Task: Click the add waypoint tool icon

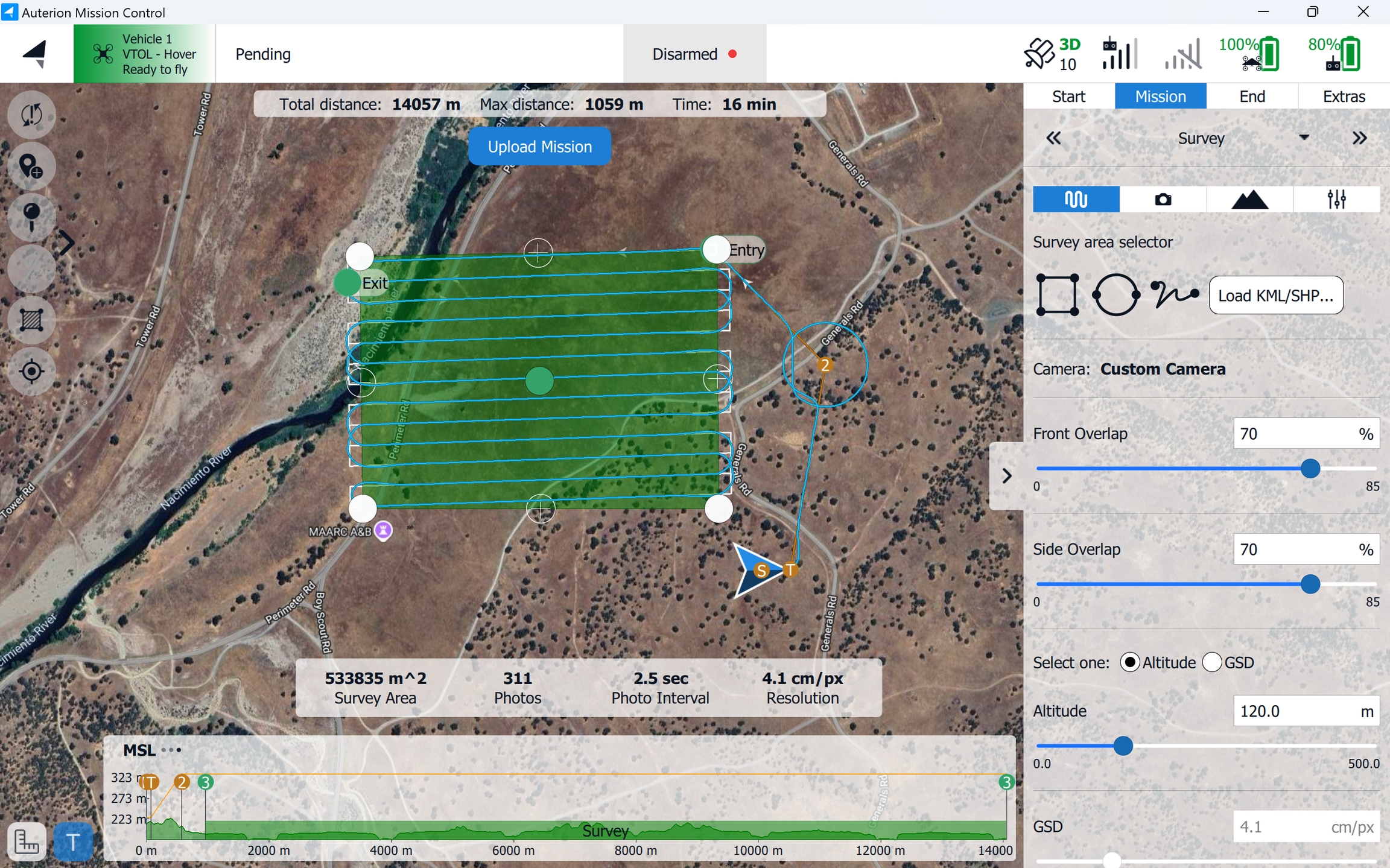Action: pyautogui.click(x=31, y=166)
